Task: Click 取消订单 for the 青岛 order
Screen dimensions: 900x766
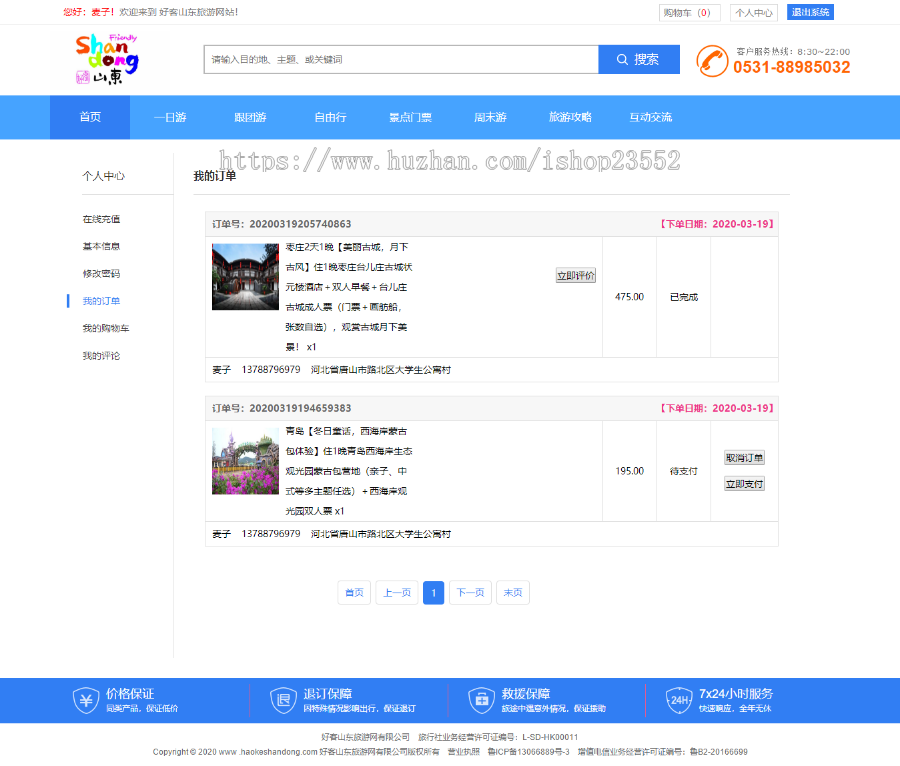Action: click(744, 458)
